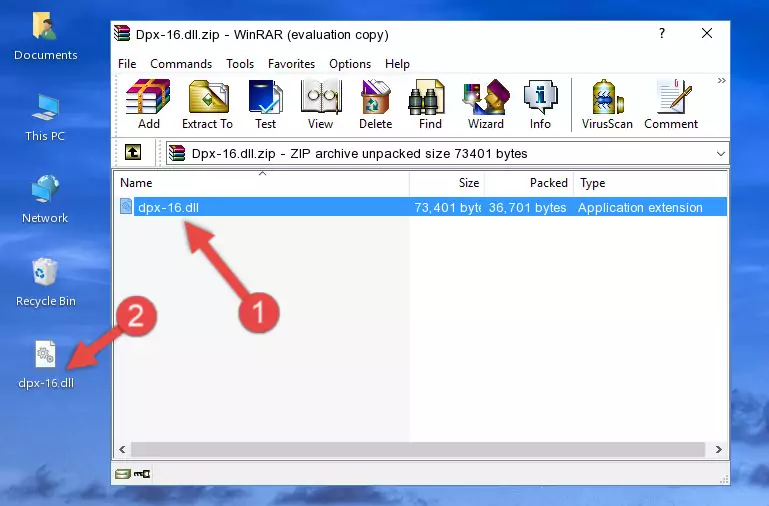Viewport: 769px width, 506px height.
Task: Click the horizontal scrollbar track
Action: pyautogui.click(x=418, y=450)
